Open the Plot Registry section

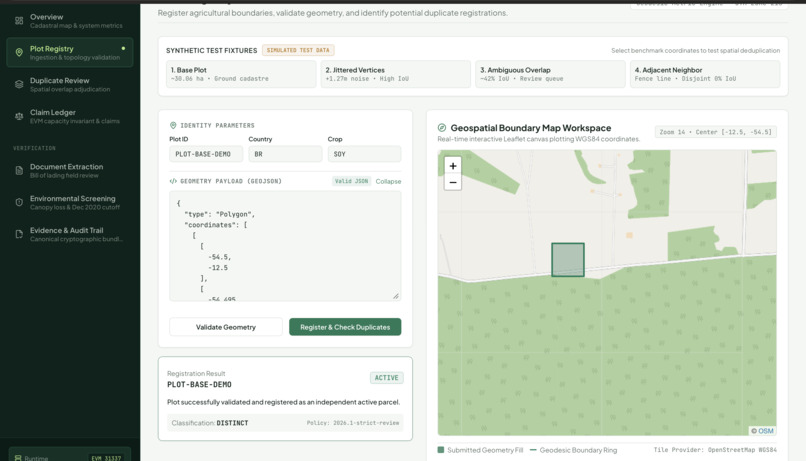[70, 52]
